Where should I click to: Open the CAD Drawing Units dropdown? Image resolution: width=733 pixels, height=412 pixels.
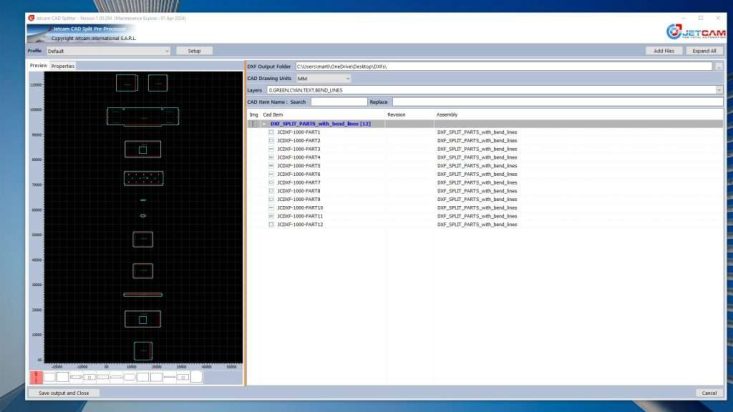tap(323, 79)
